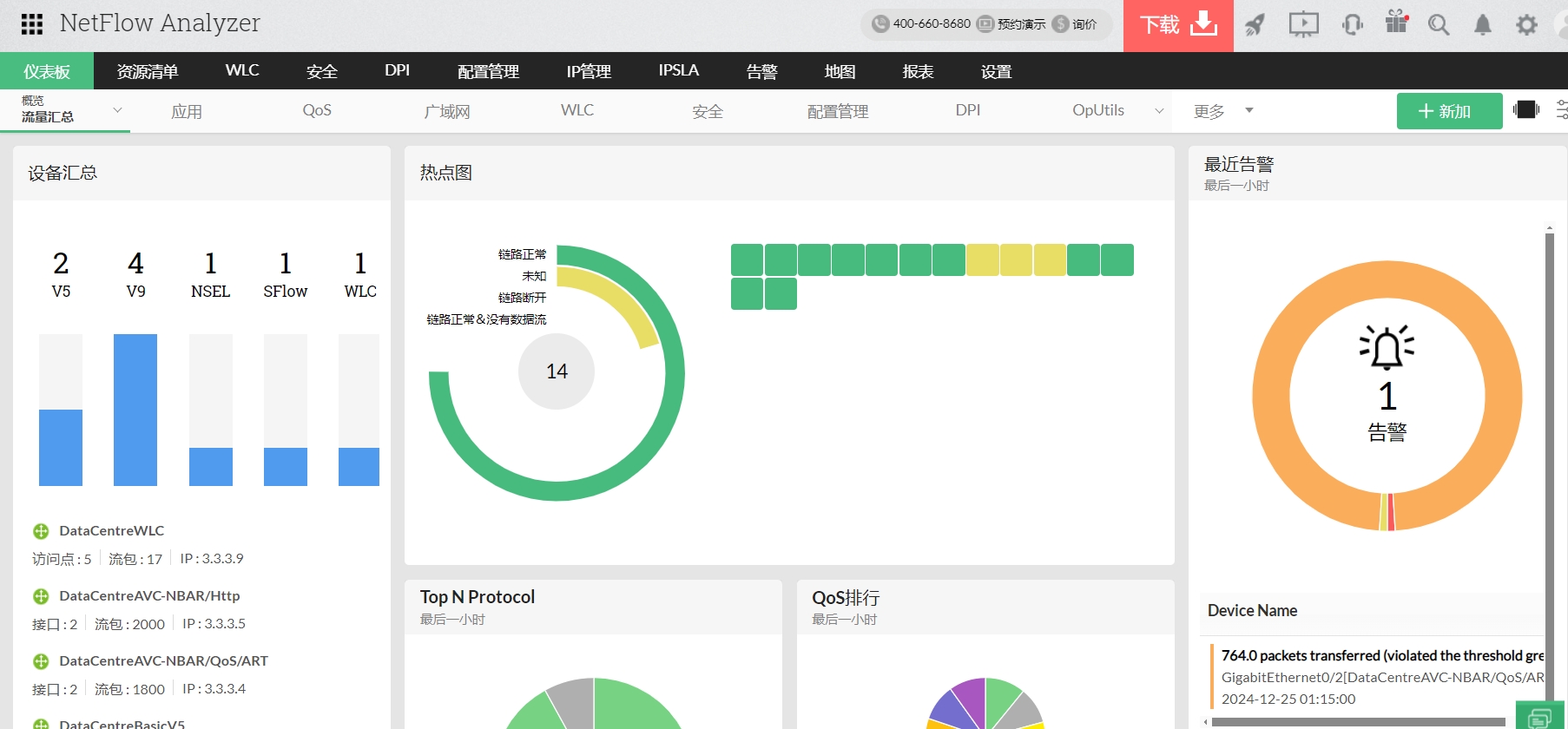Click the rocket quick-start icon

(x=1255, y=25)
